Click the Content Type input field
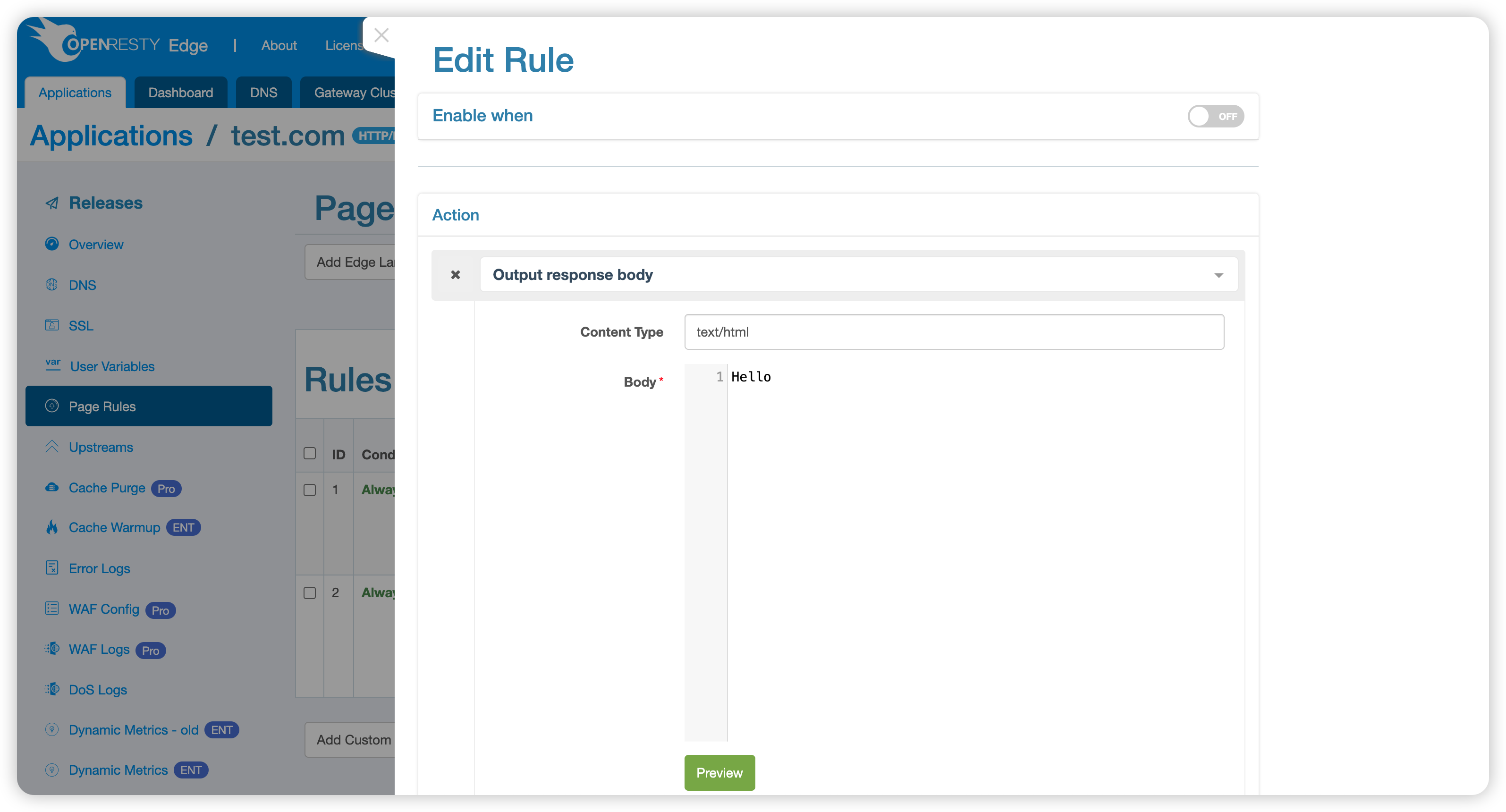 (954, 332)
